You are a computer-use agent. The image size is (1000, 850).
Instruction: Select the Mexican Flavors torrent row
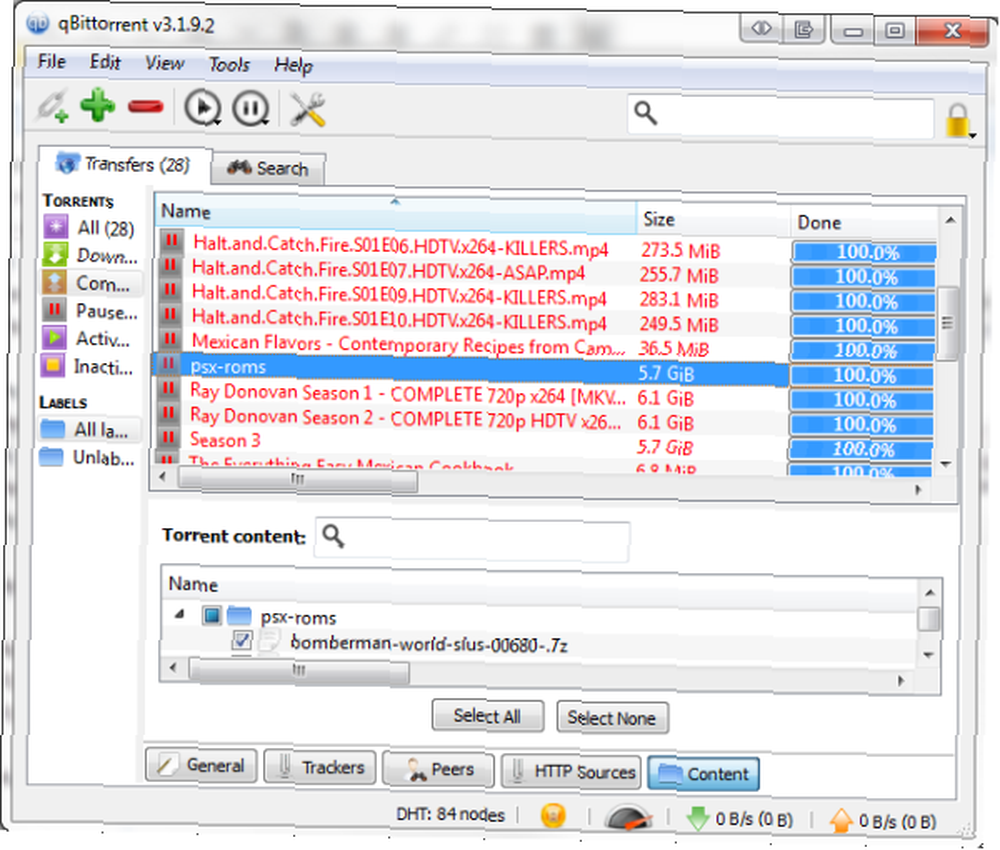click(408, 344)
